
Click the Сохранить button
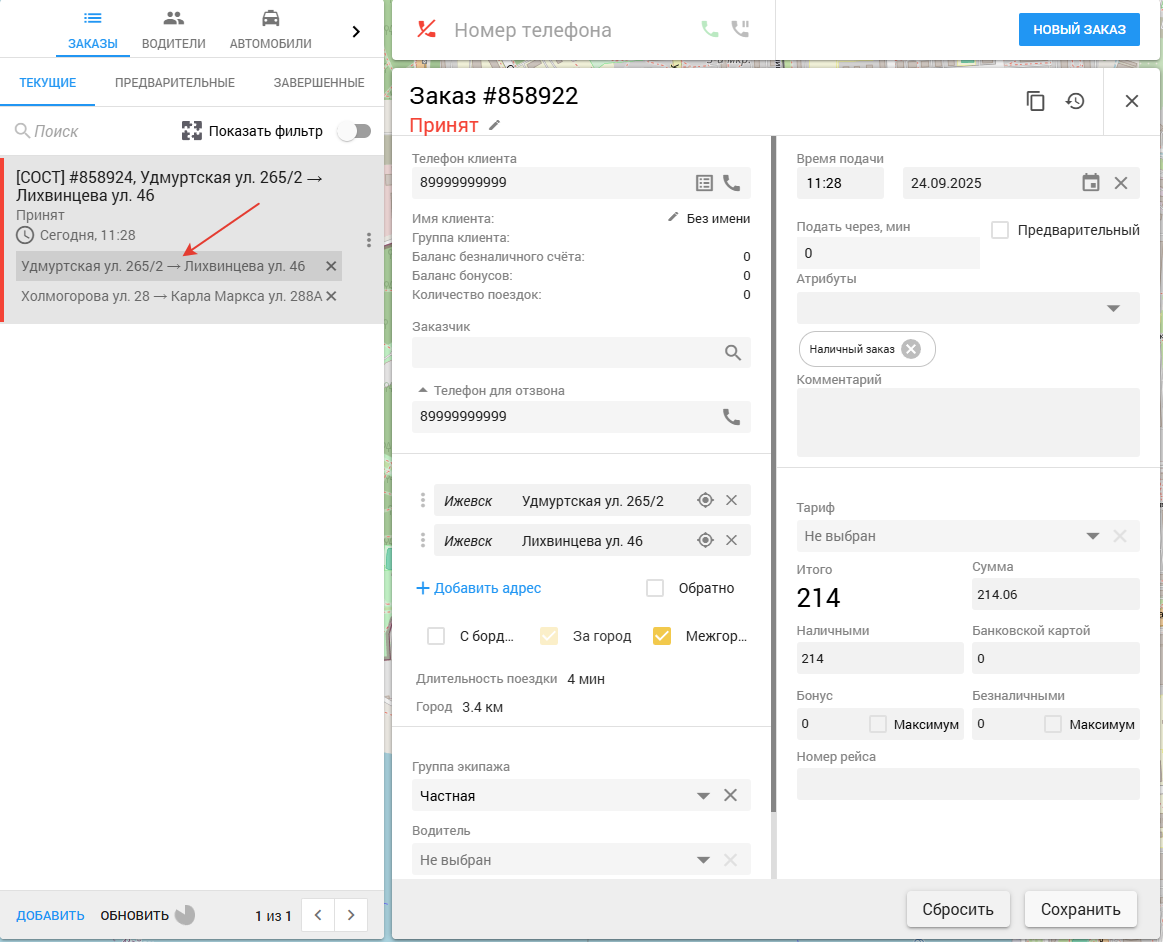(1080, 909)
